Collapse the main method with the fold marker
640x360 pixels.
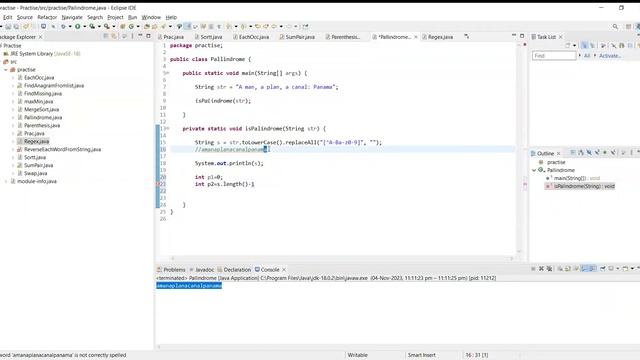click(x=167, y=73)
